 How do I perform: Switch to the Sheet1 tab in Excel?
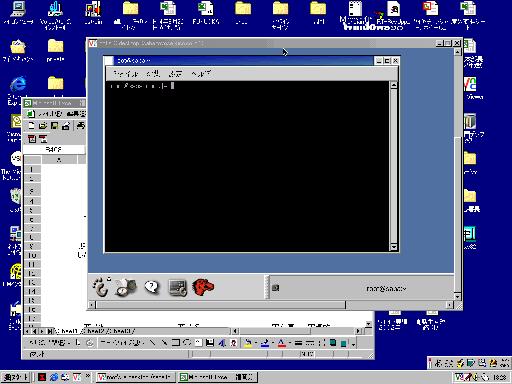coord(69,331)
